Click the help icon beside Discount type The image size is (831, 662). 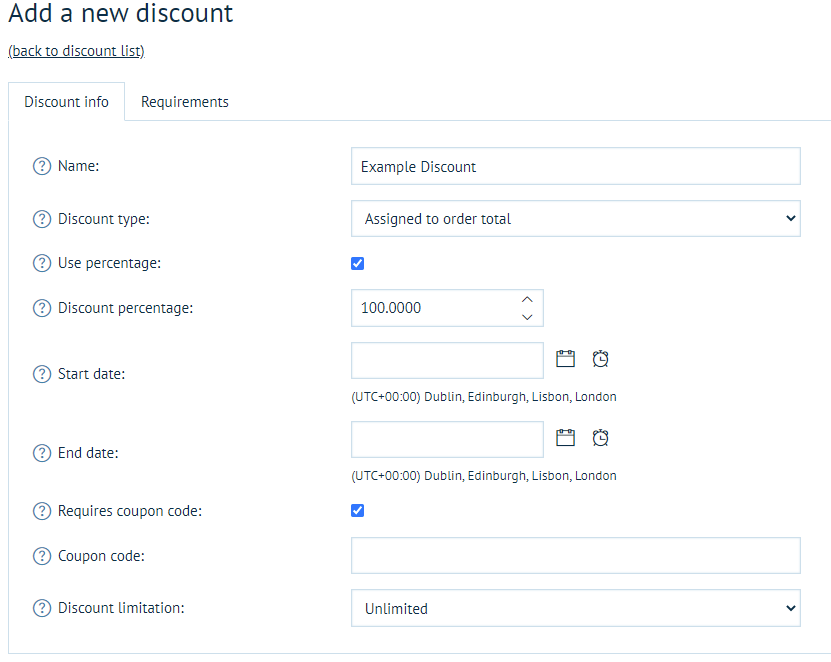(x=42, y=219)
